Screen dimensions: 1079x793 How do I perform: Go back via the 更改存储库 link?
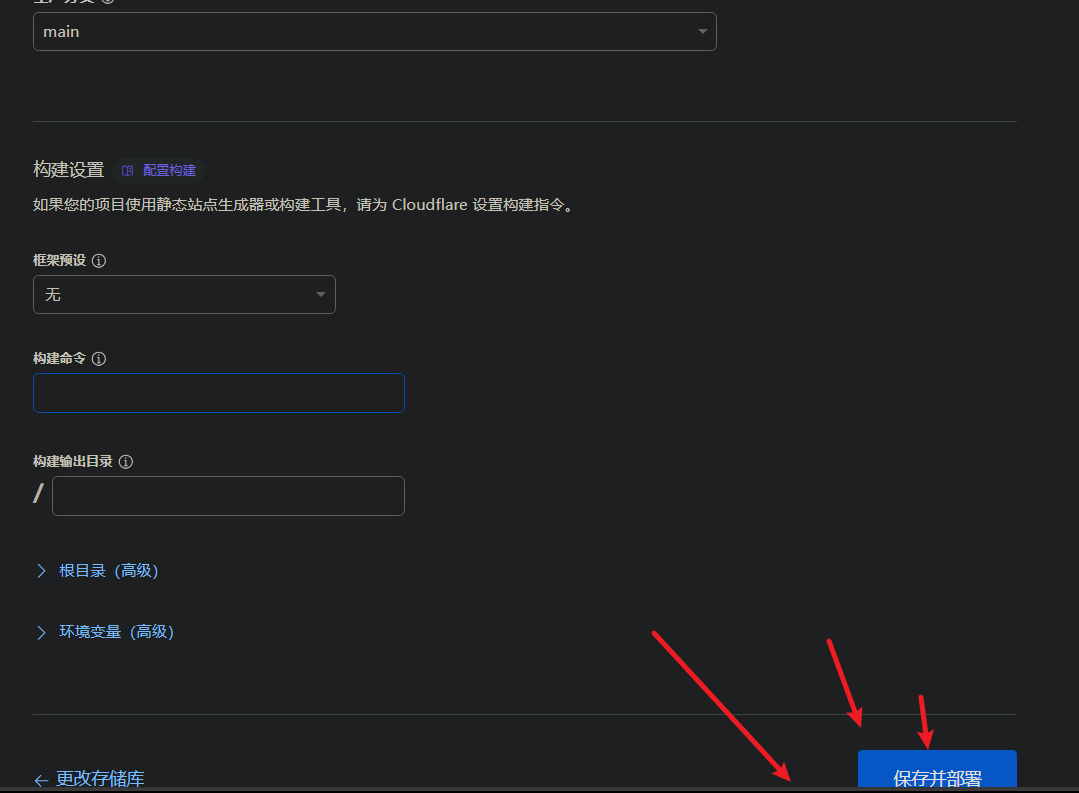[99, 779]
